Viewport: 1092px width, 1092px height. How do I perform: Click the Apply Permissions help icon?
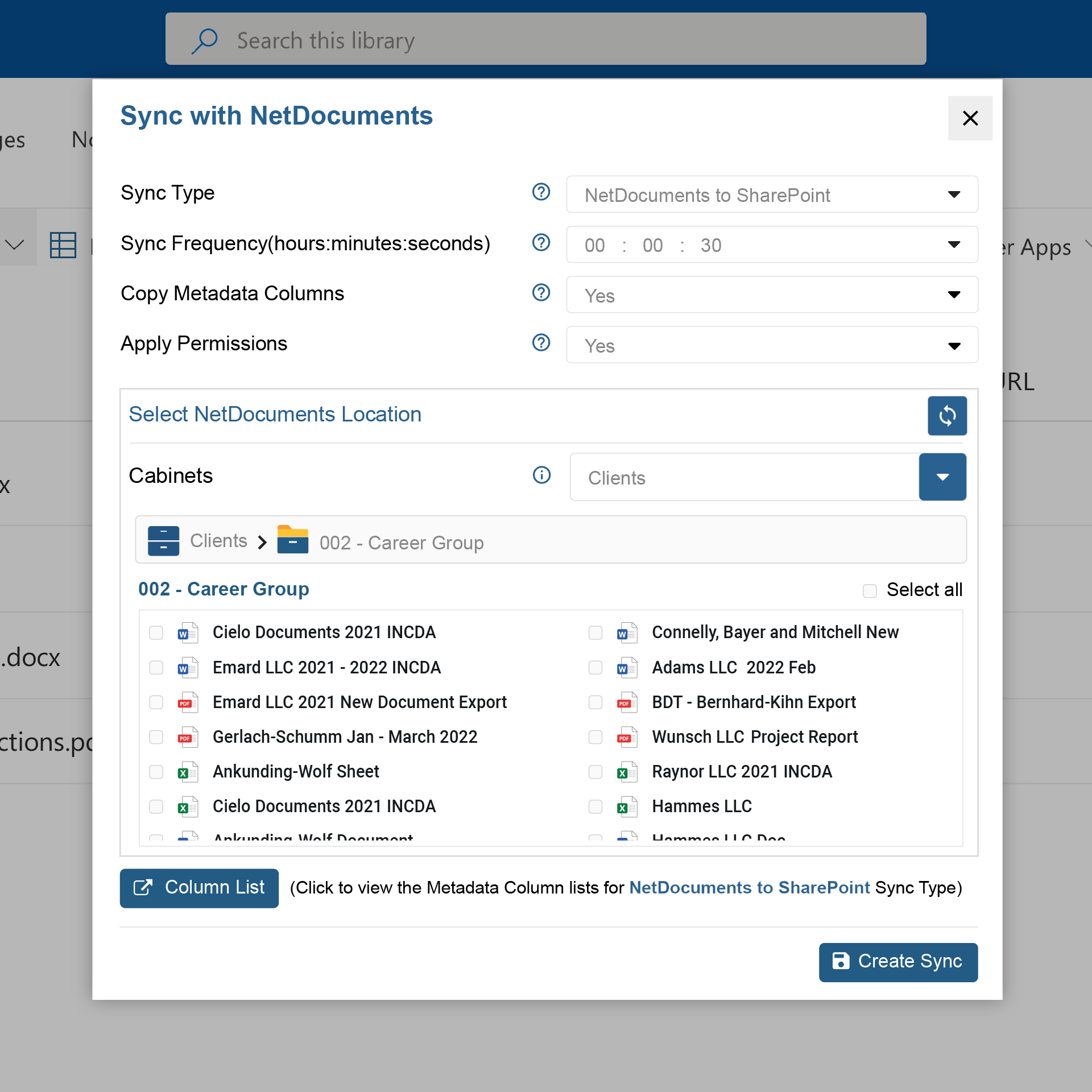541,342
